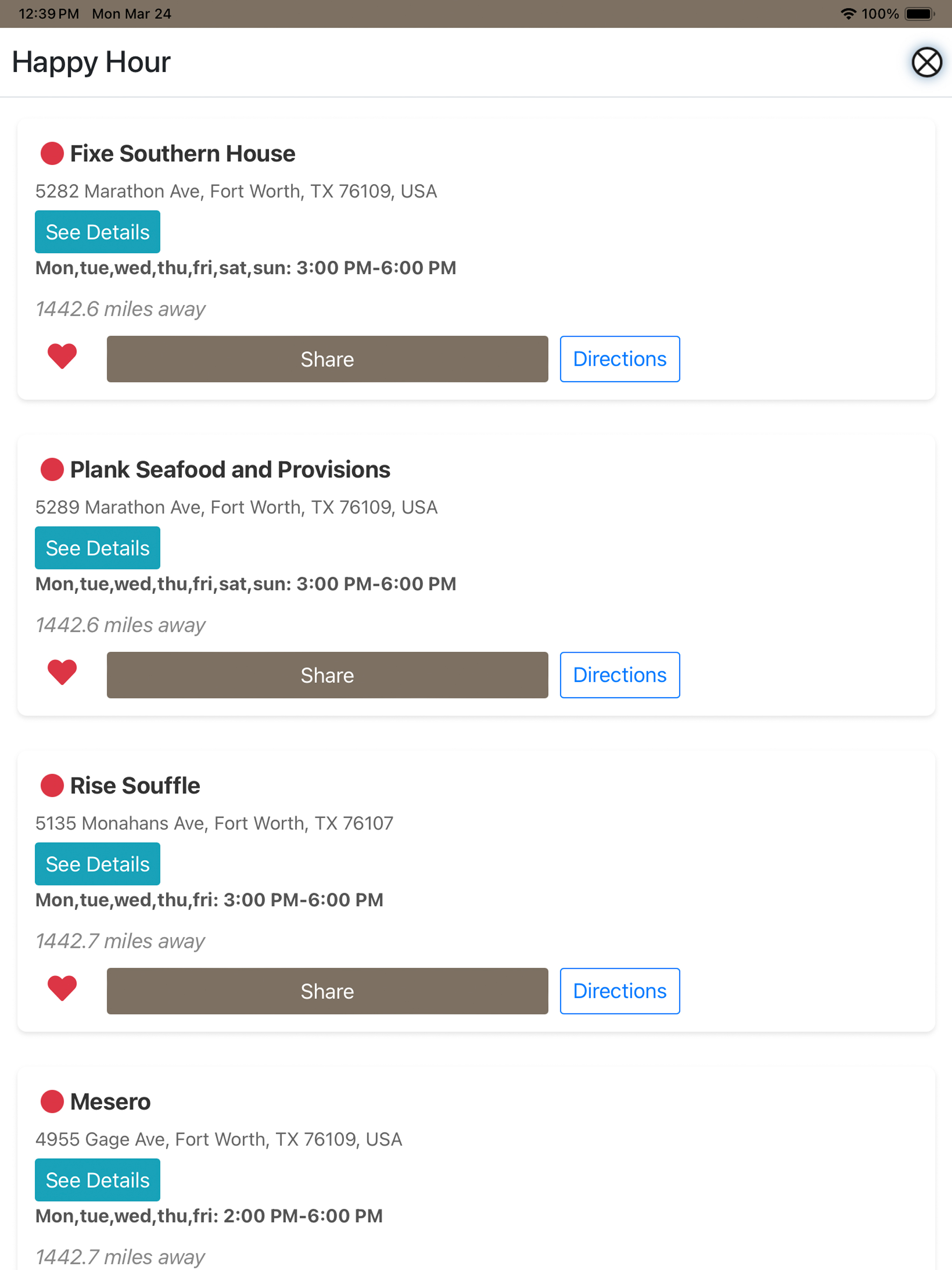
Task: Show See Details for Mesero
Action: click(98, 1180)
